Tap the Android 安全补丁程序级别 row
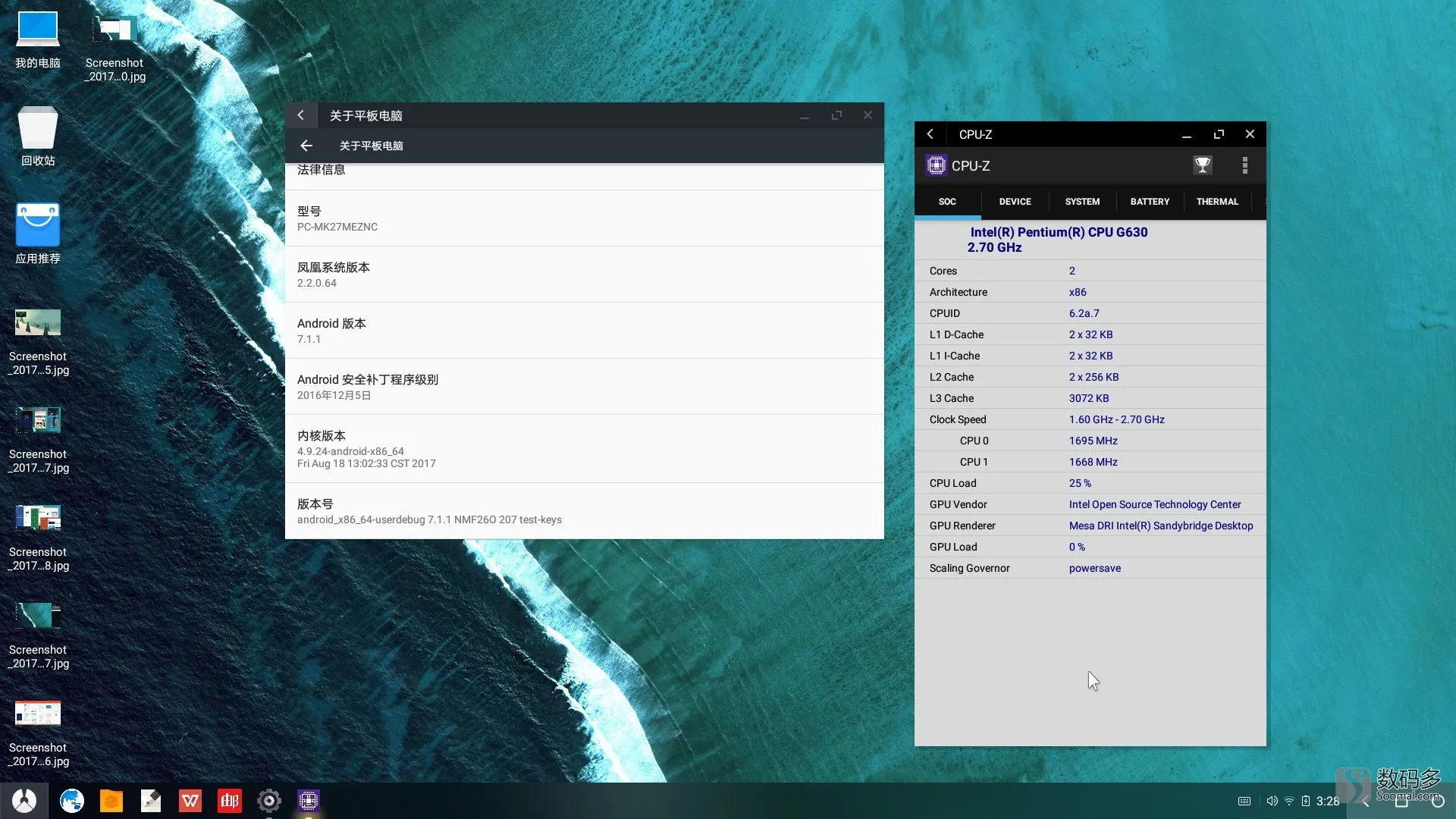This screenshot has width=1456, height=819. coord(585,387)
